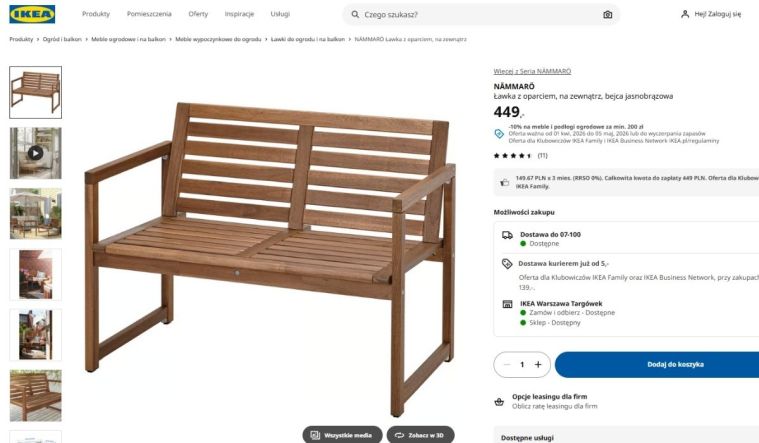Open star rating reviews
The width and height of the screenshot is (759, 443).
pos(520,155)
